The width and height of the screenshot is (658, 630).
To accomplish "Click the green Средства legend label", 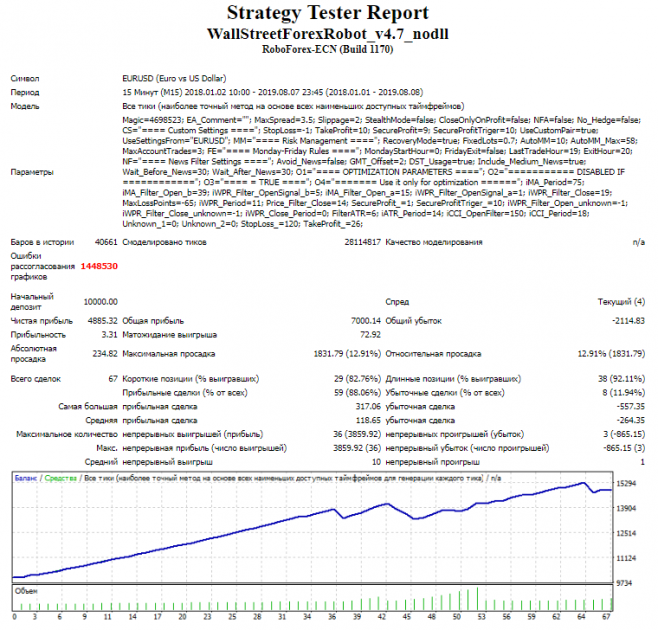I will click(61, 478).
